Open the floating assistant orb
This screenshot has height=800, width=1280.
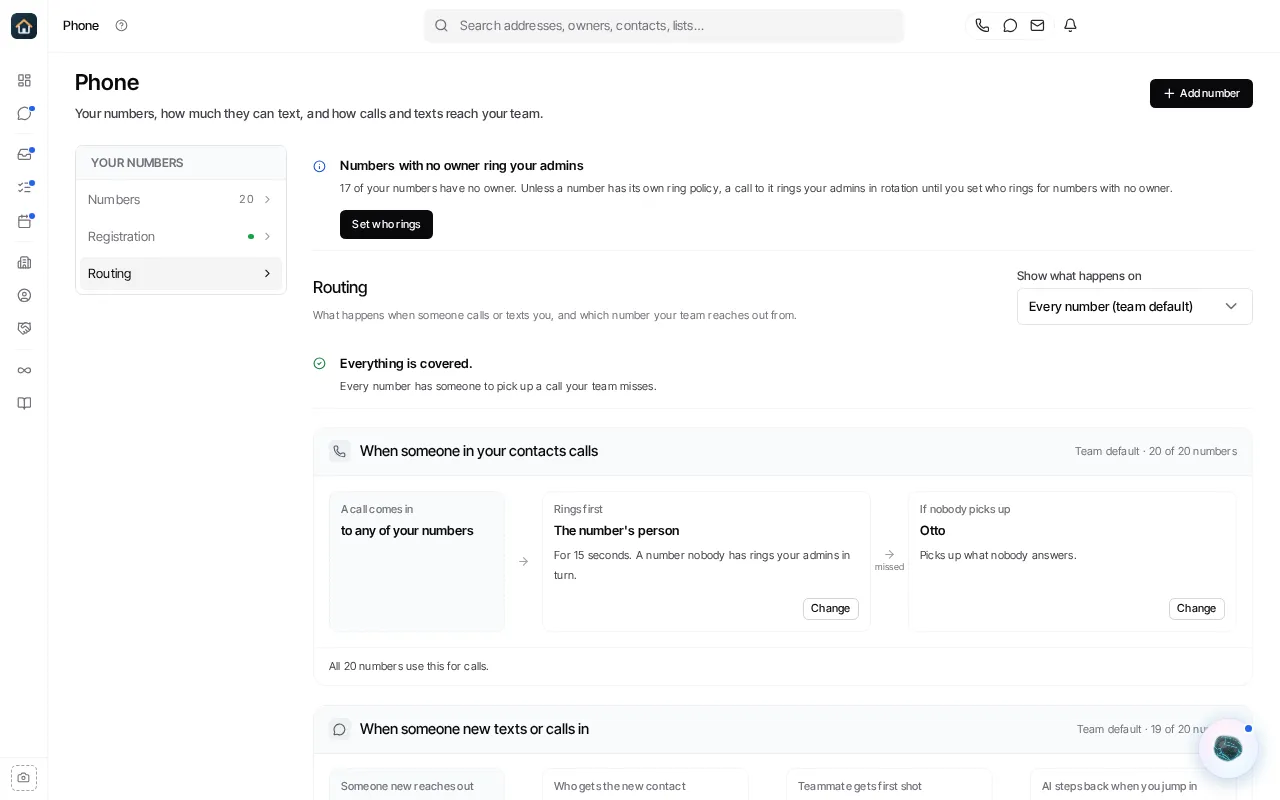coord(1228,748)
